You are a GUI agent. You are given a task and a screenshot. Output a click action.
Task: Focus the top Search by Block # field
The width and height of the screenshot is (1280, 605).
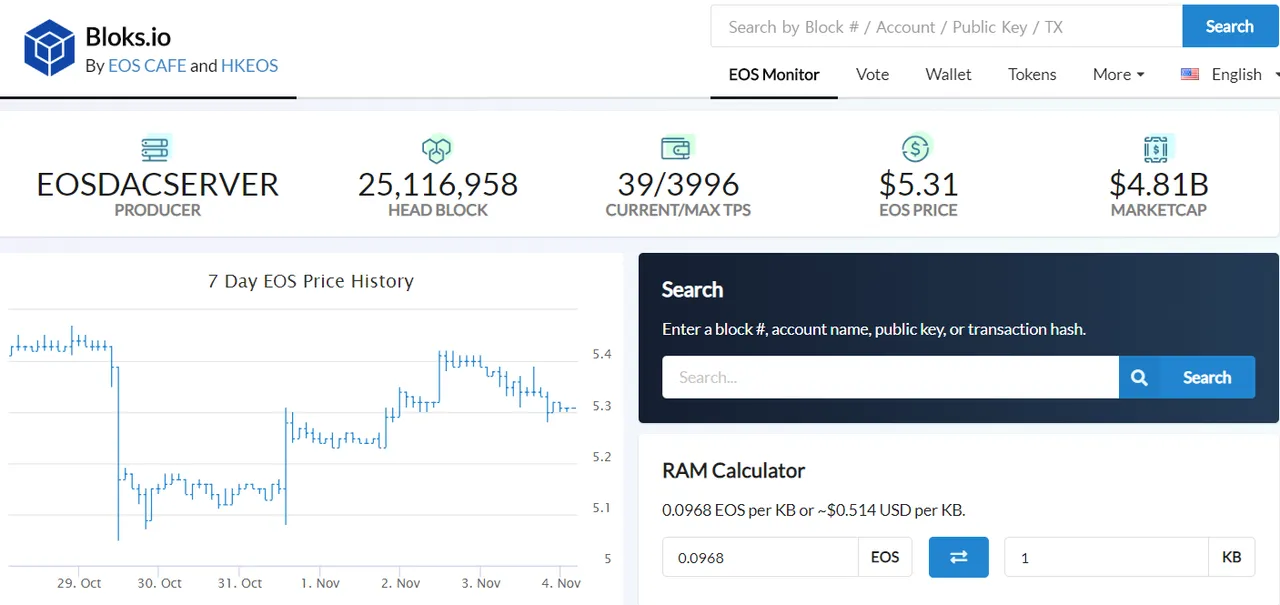pyautogui.click(x=946, y=26)
